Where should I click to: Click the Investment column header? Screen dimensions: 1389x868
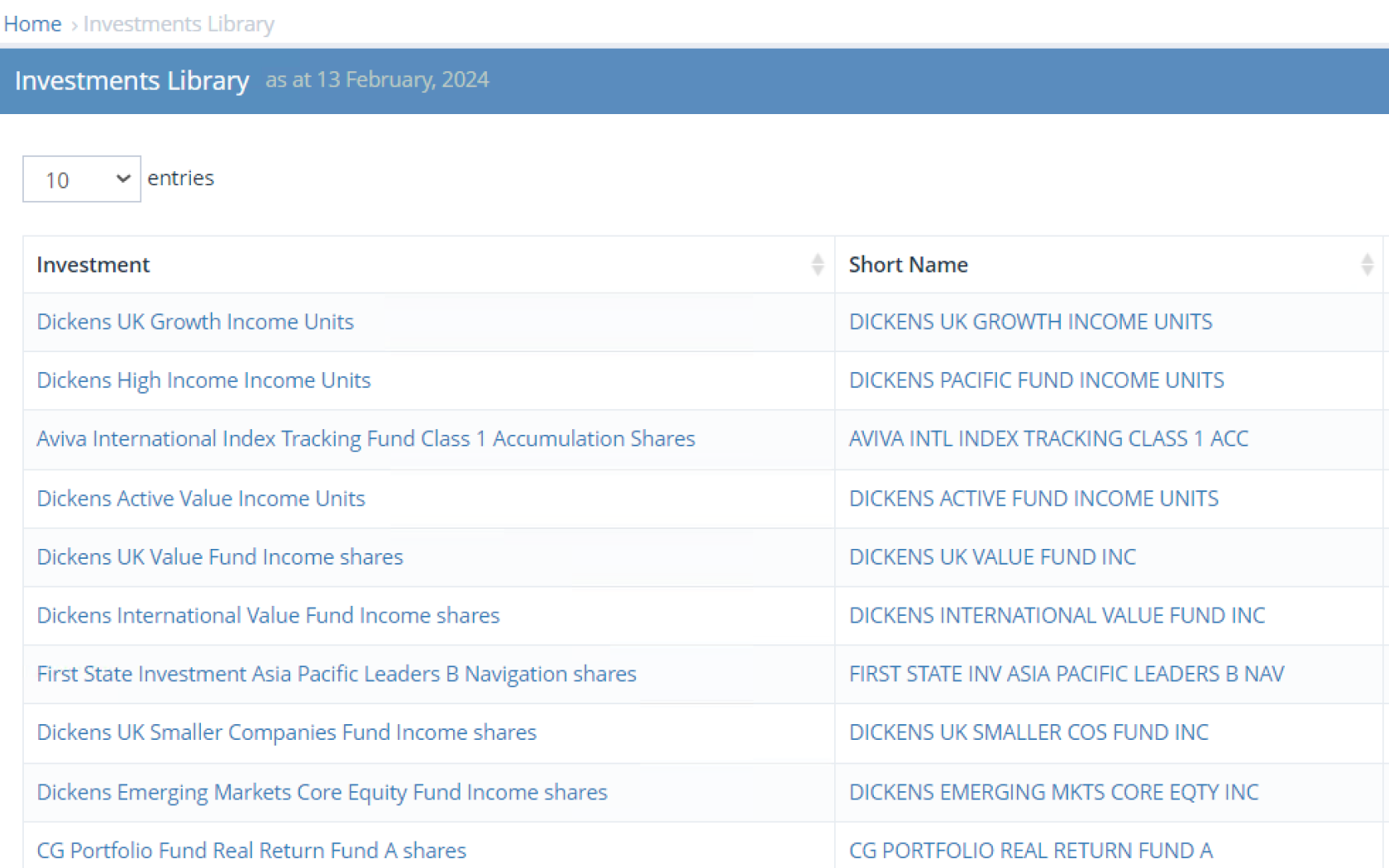pyautogui.click(x=93, y=265)
